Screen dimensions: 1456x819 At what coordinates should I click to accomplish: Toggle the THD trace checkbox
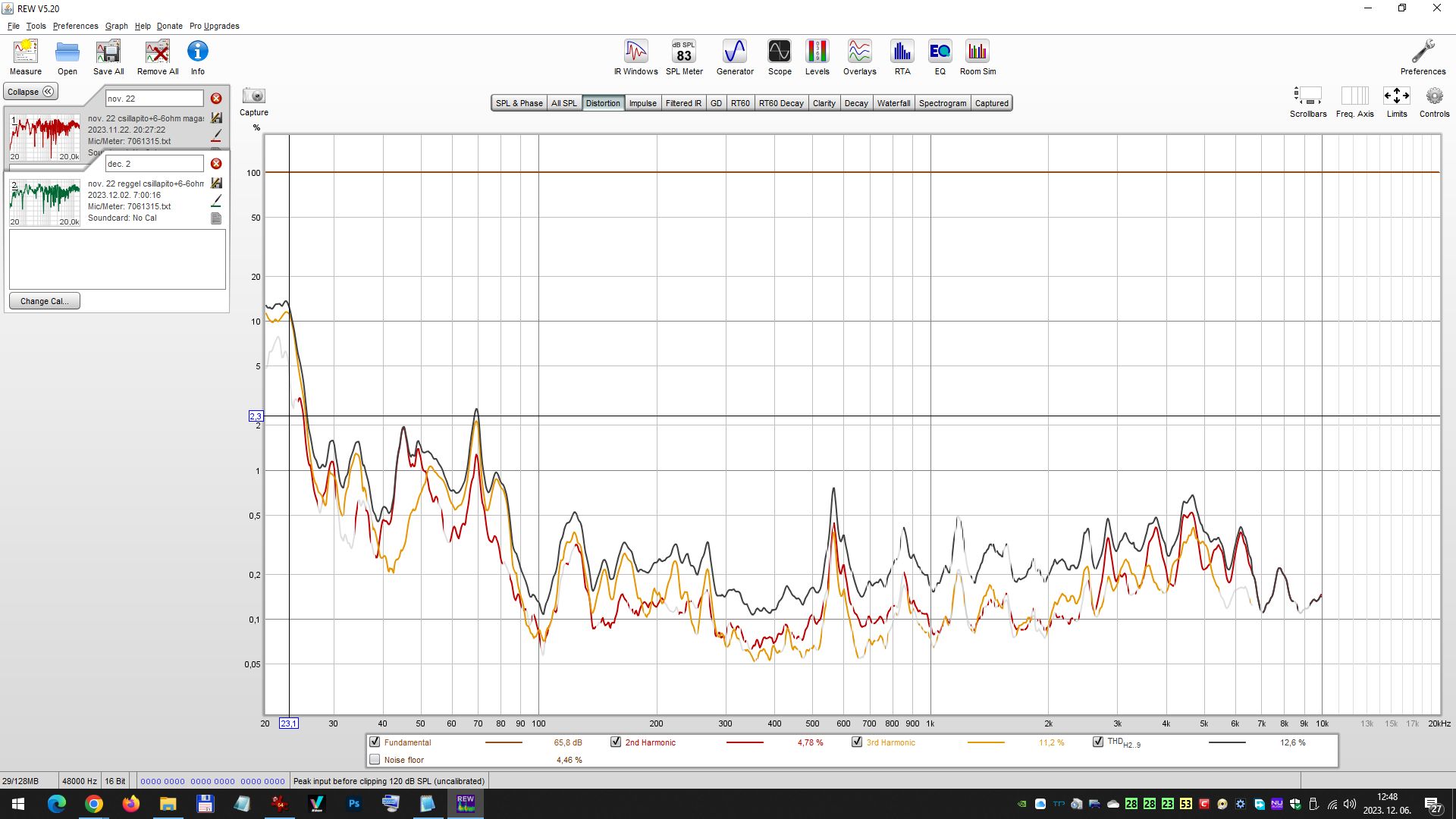click(x=1098, y=742)
